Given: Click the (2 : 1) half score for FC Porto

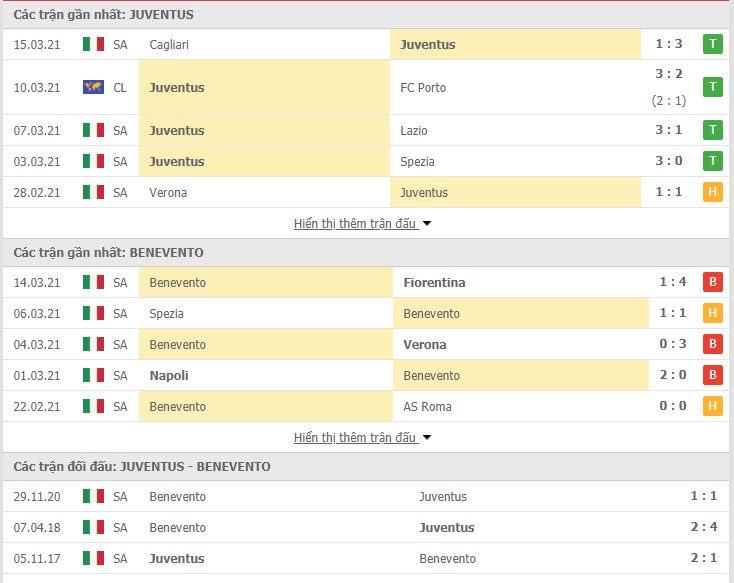Looking at the screenshot, I should click(668, 100).
